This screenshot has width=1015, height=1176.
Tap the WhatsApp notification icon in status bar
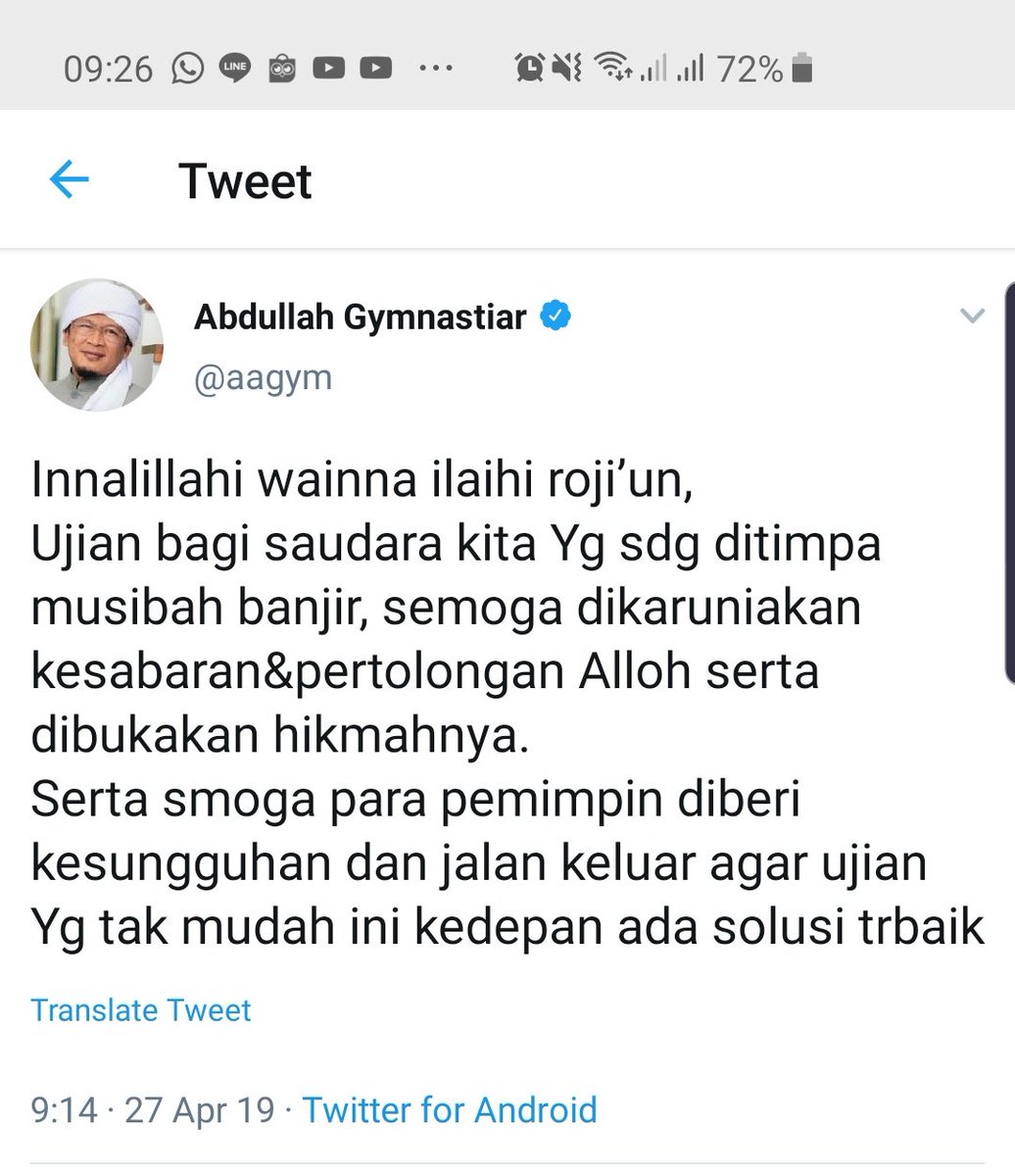click(x=187, y=68)
